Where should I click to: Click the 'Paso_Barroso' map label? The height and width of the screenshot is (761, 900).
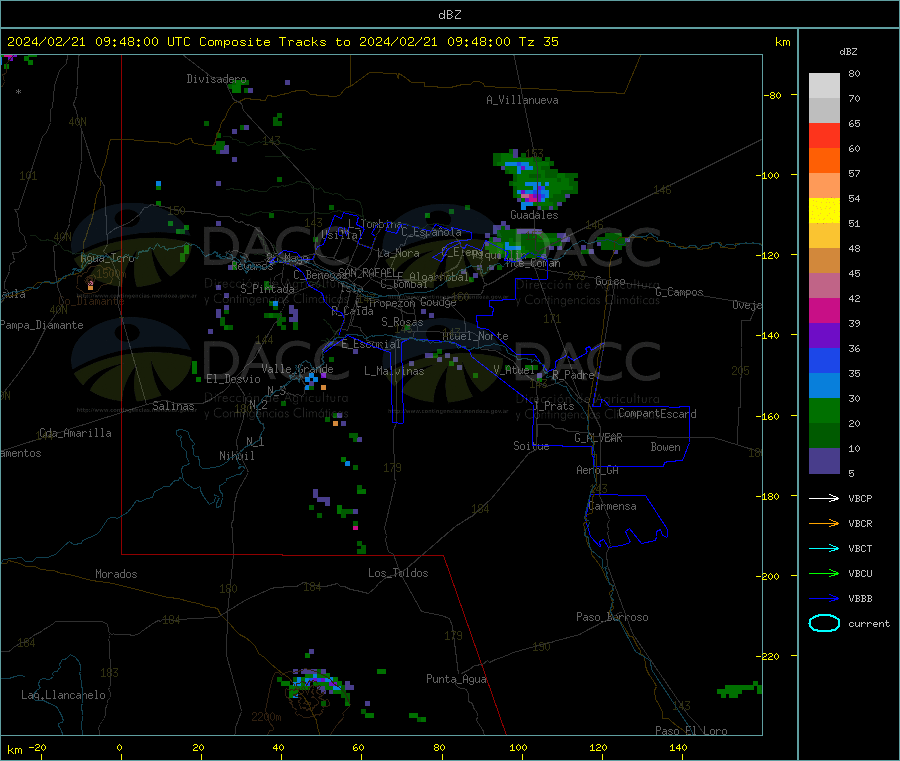coord(612,617)
